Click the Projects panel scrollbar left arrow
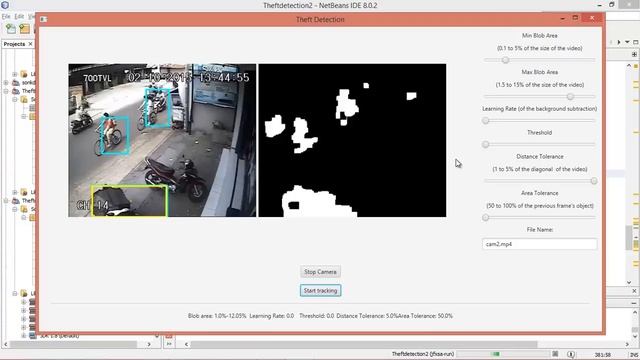Screen dimensions: 640x360 (6, 344)
